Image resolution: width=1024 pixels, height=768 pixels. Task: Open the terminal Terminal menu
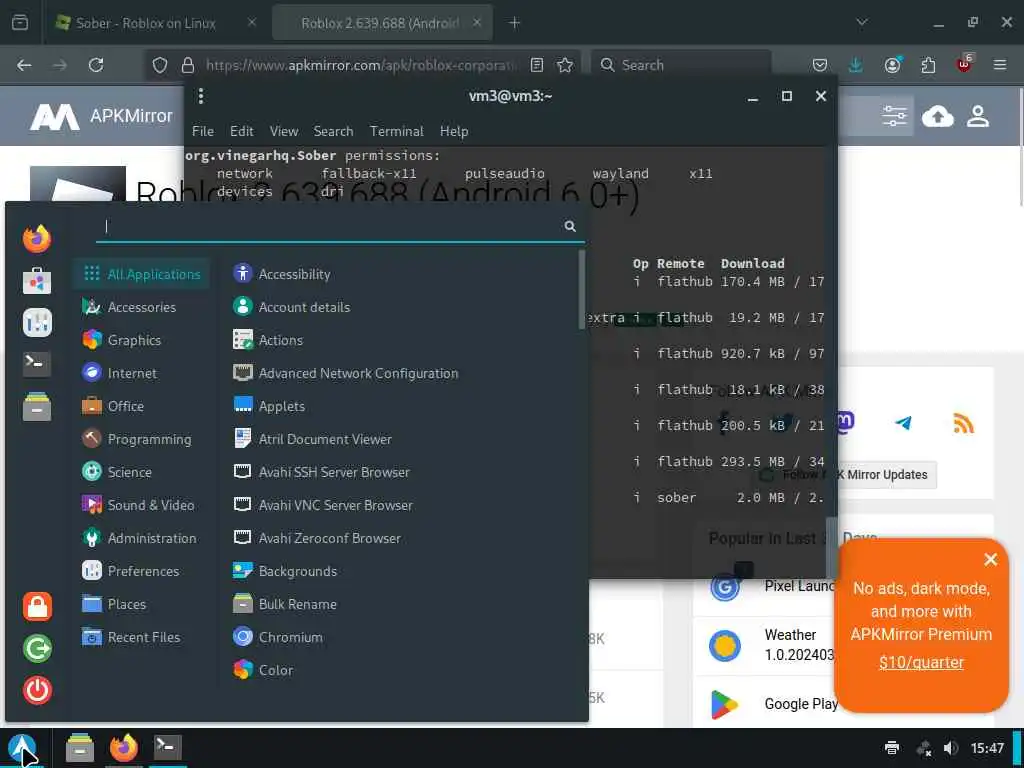point(396,131)
